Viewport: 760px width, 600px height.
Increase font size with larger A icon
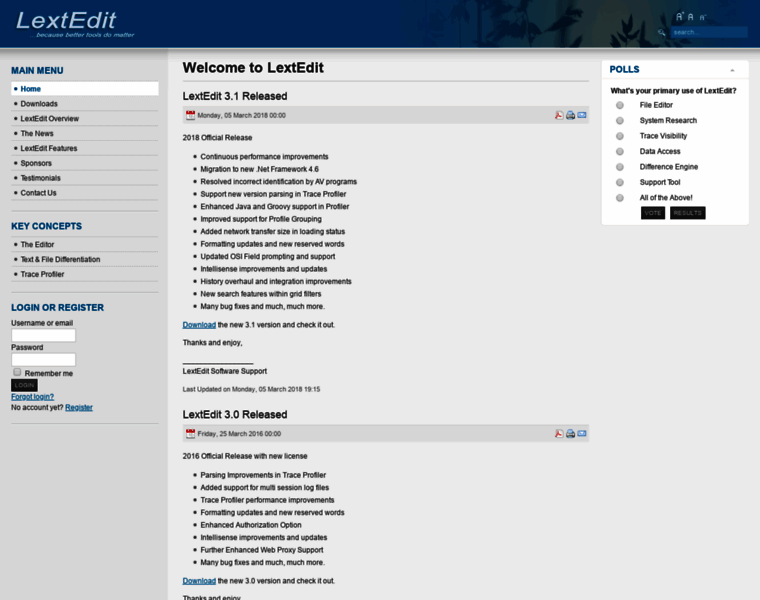coord(680,16)
